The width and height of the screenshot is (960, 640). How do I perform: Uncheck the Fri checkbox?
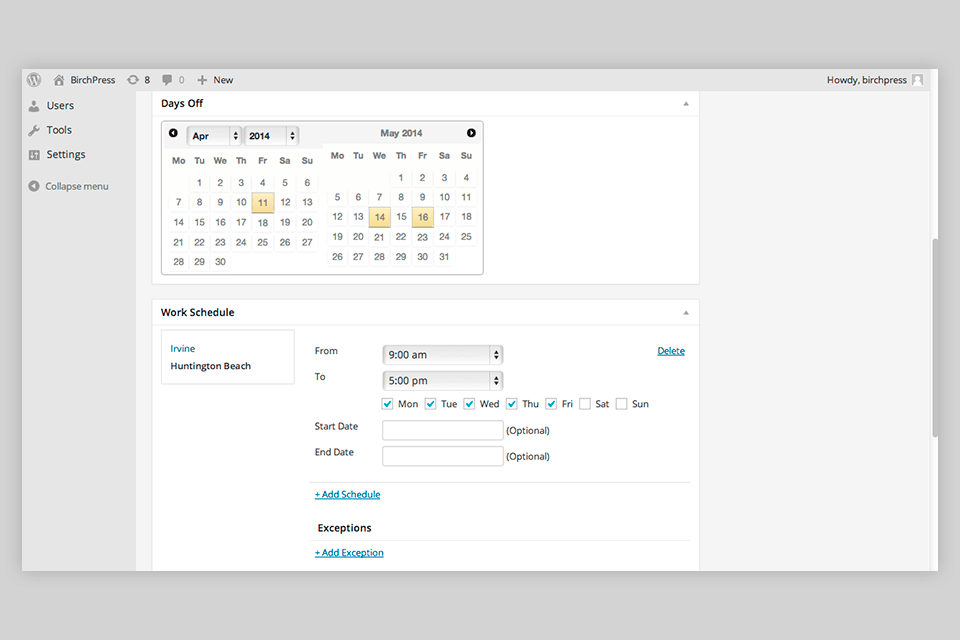[551, 404]
